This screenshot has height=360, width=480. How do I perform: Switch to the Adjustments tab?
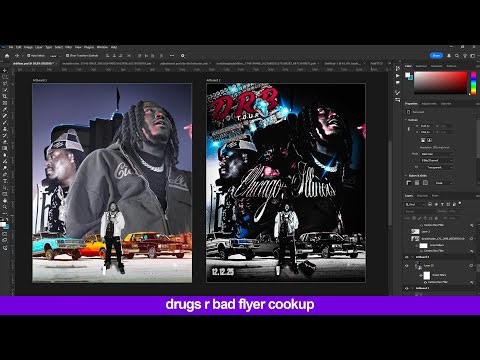coord(429,104)
